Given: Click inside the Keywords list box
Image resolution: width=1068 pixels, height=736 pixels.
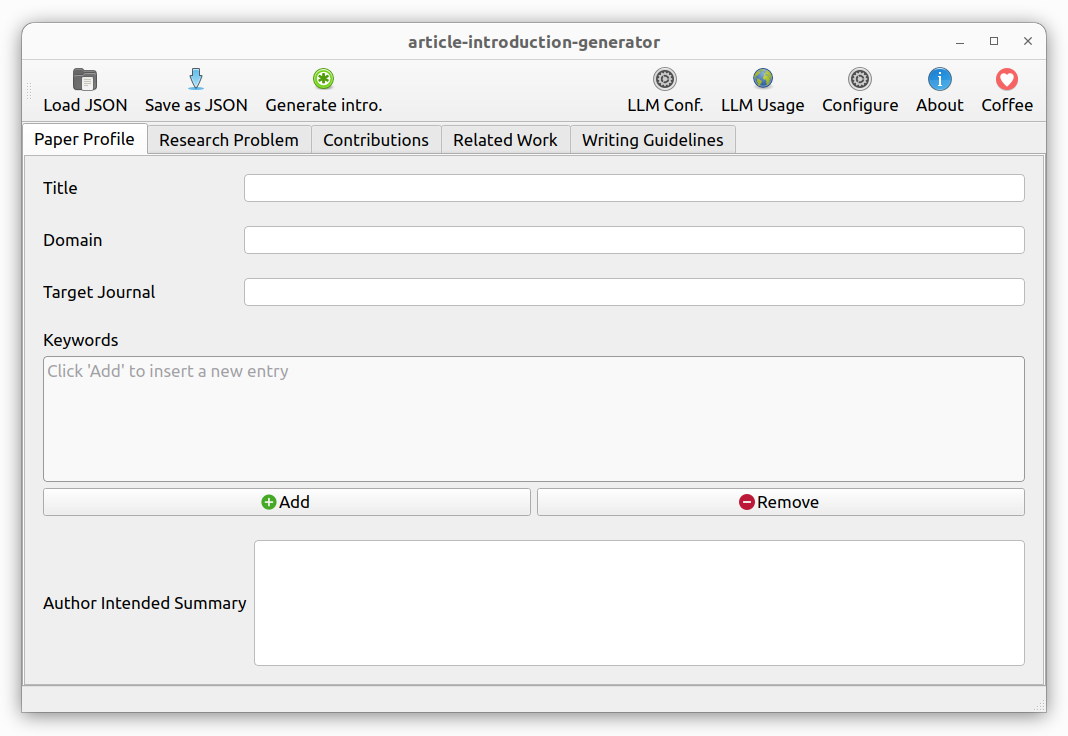Looking at the screenshot, I should [534, 419].
